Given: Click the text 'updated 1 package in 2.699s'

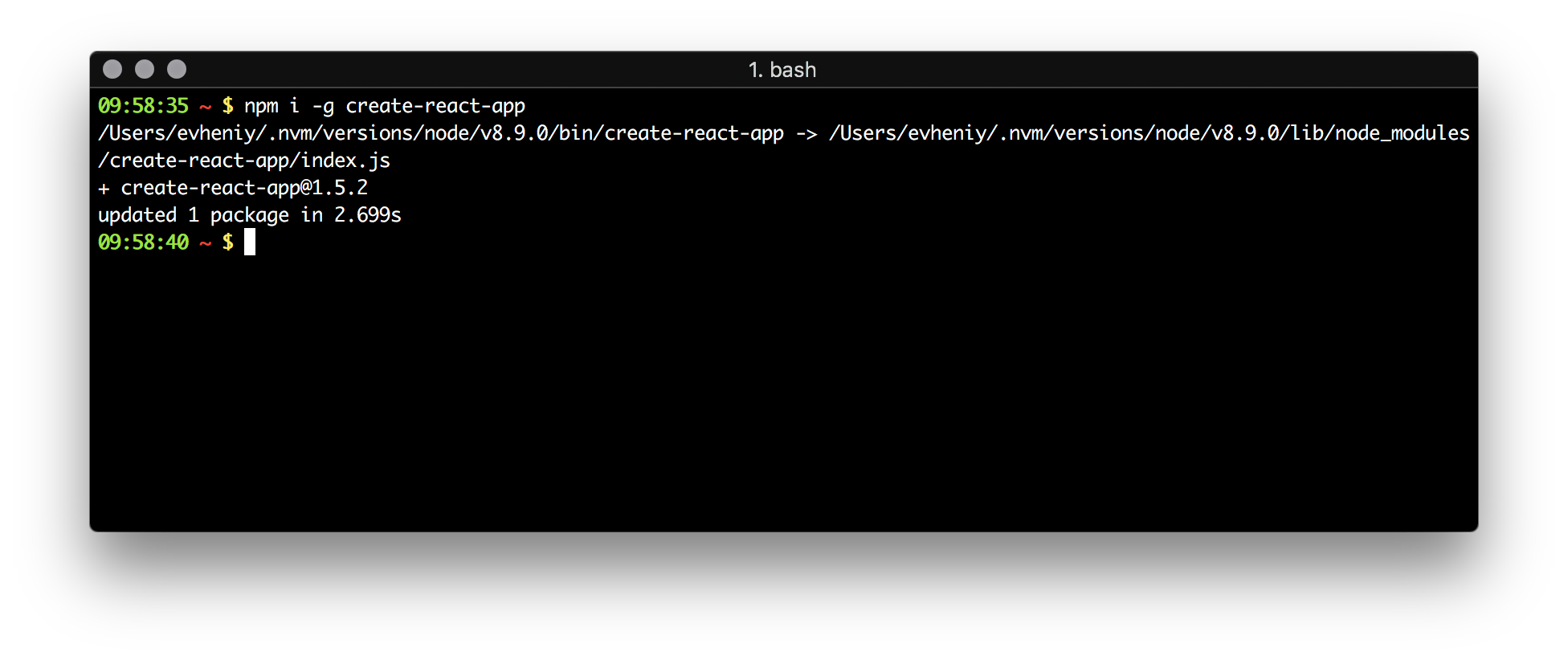Looking at the screenshot, I should pyautogui.click(x=250, y=214).
